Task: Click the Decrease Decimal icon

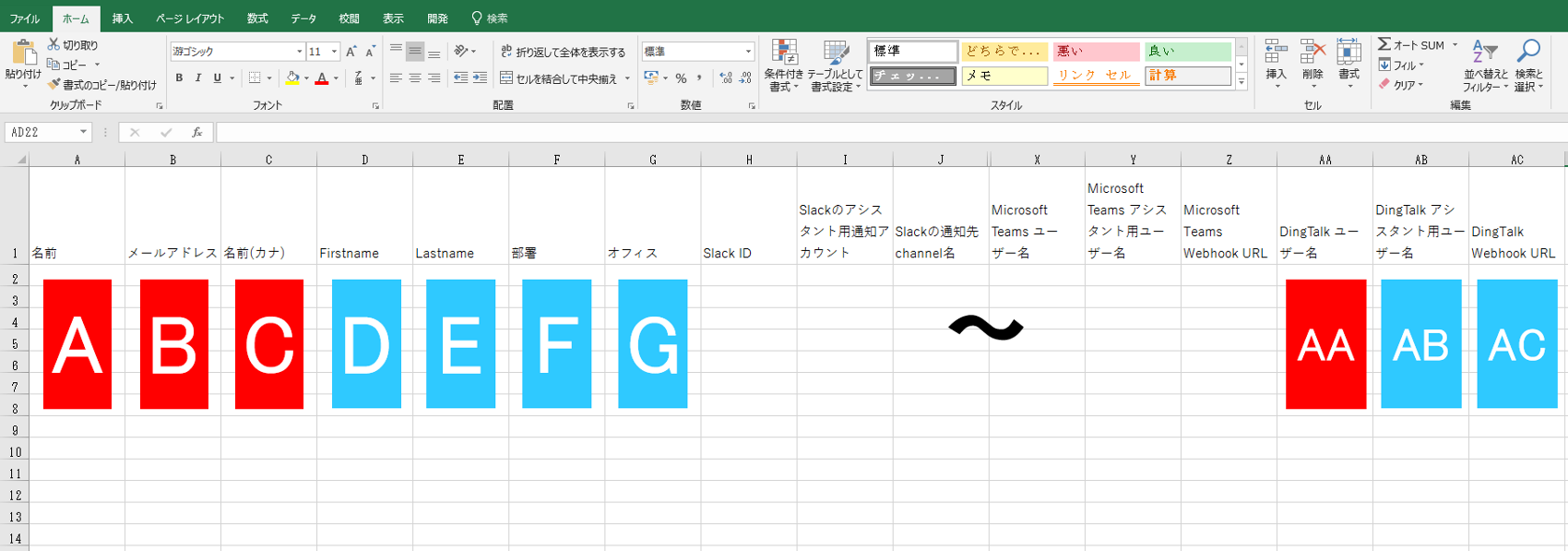Action: tap(745, 78)
